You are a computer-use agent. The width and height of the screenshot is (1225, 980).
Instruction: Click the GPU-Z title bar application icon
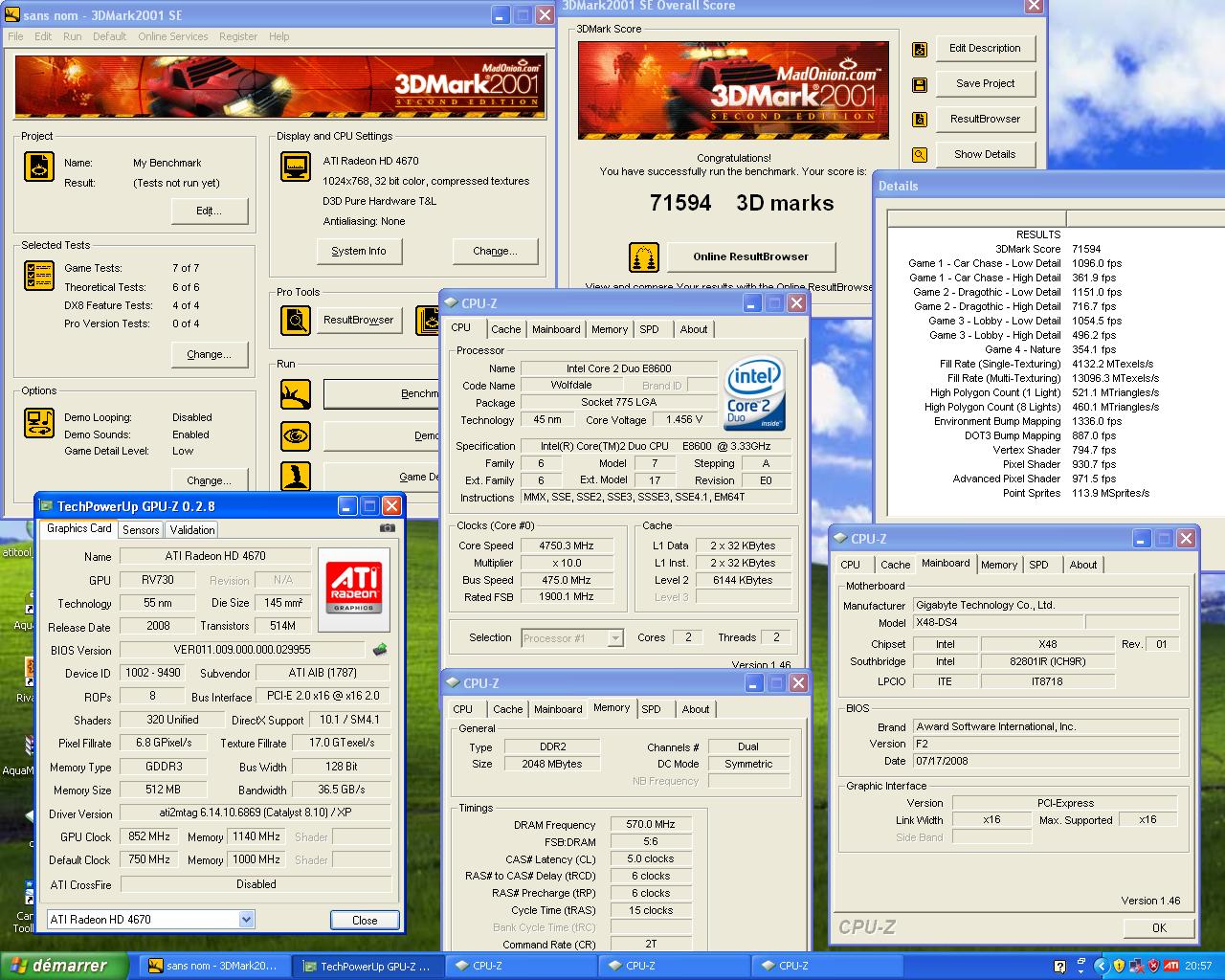pyautogui.click(x=46, y=505)
